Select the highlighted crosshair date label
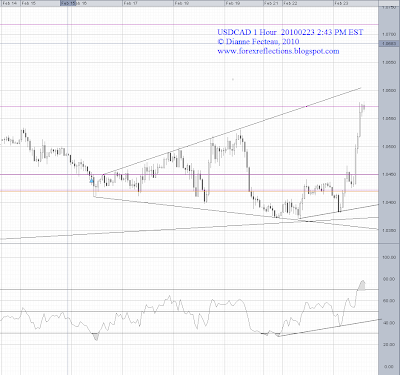This screenshot has height=375, width=400. tap(68, 3)
